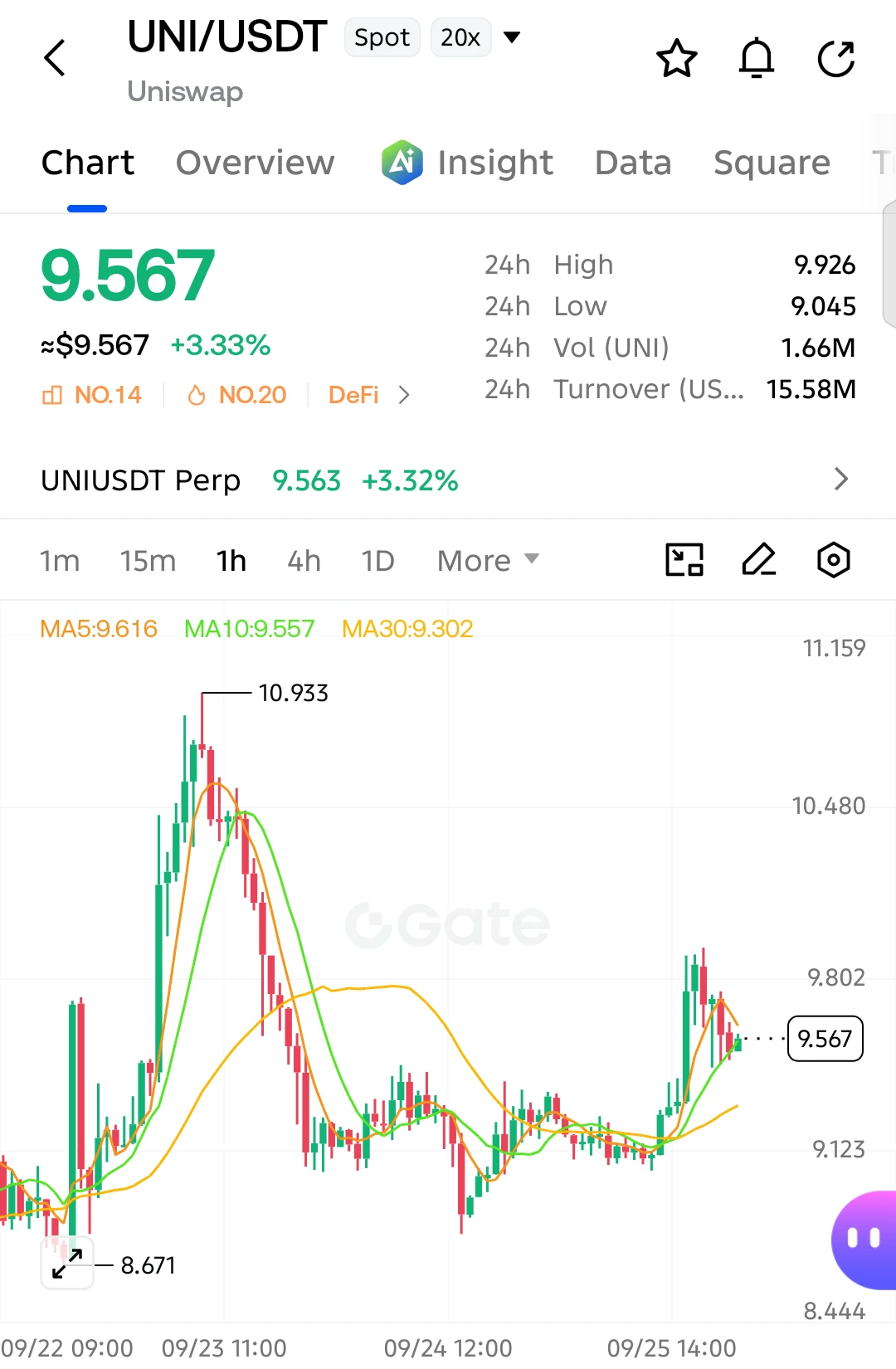Switch to the Overview tab
The height and width of the screenshot is (1369, 896).
(256, 163)
